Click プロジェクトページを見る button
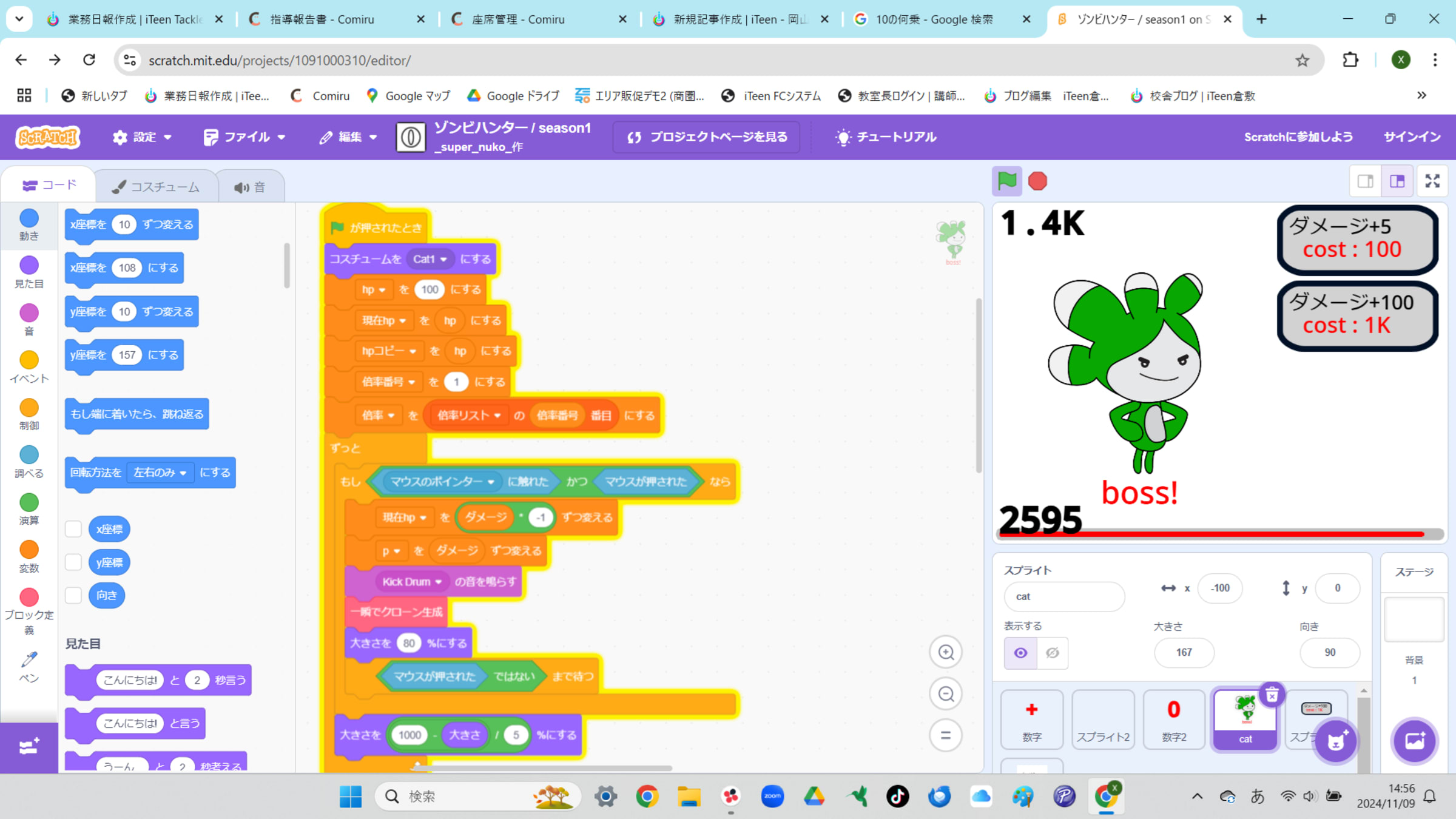 point(707,137)
